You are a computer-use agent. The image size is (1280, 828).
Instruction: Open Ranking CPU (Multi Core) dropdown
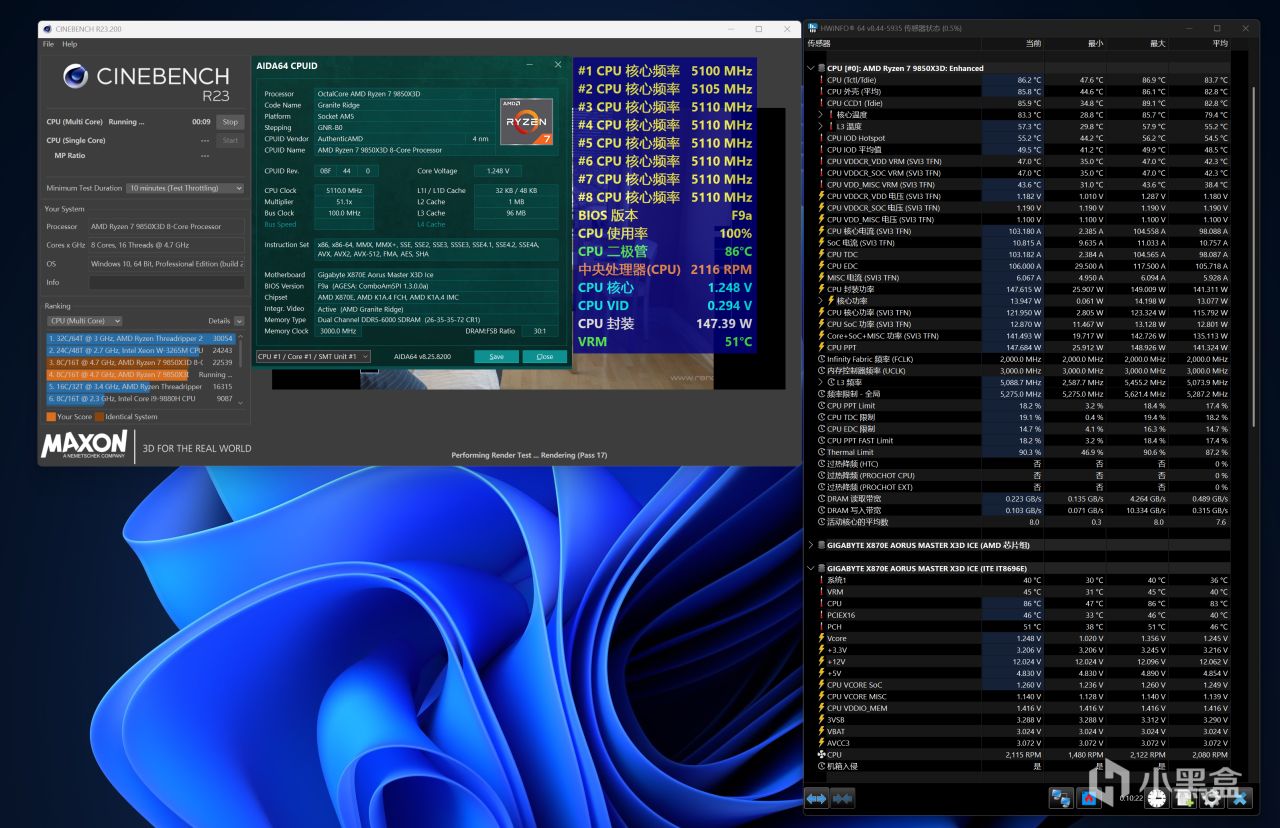point(85,321)
